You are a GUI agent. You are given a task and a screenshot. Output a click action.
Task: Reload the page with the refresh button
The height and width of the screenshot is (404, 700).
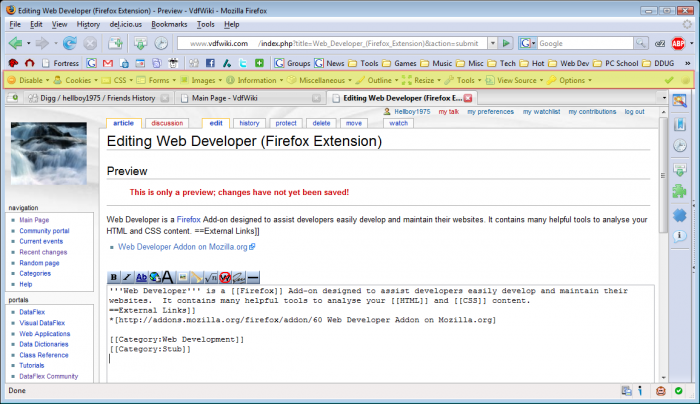(x=69, y=44)
